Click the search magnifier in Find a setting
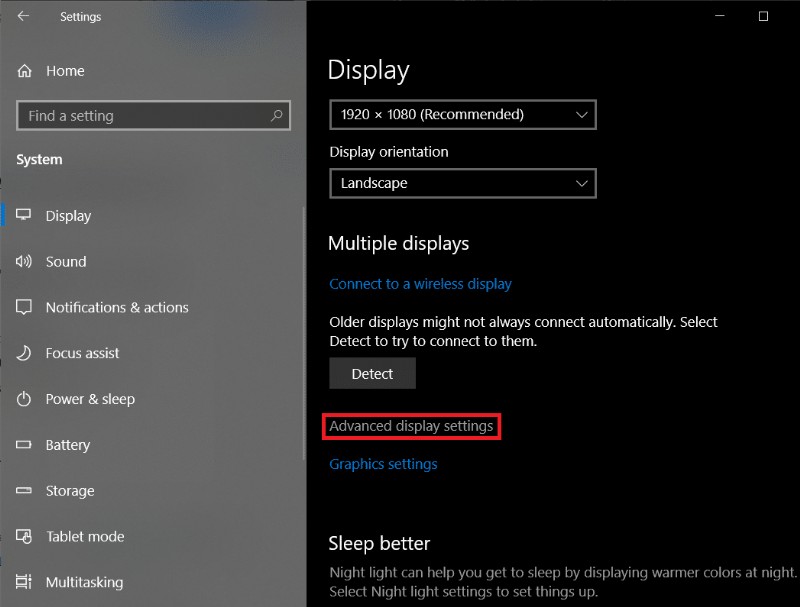Image resolution: width=800 pixels, height=607 pixels. pos(275,115)
